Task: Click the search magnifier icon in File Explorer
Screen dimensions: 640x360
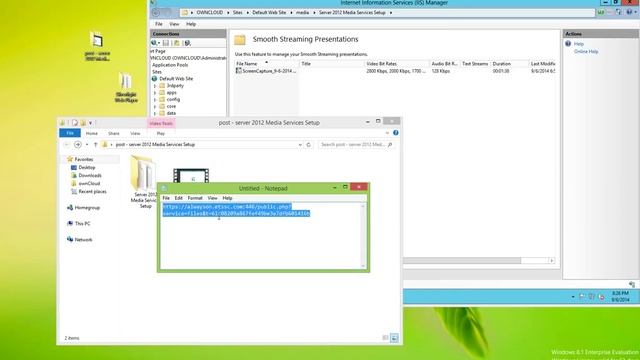Action: pos(390,144)
